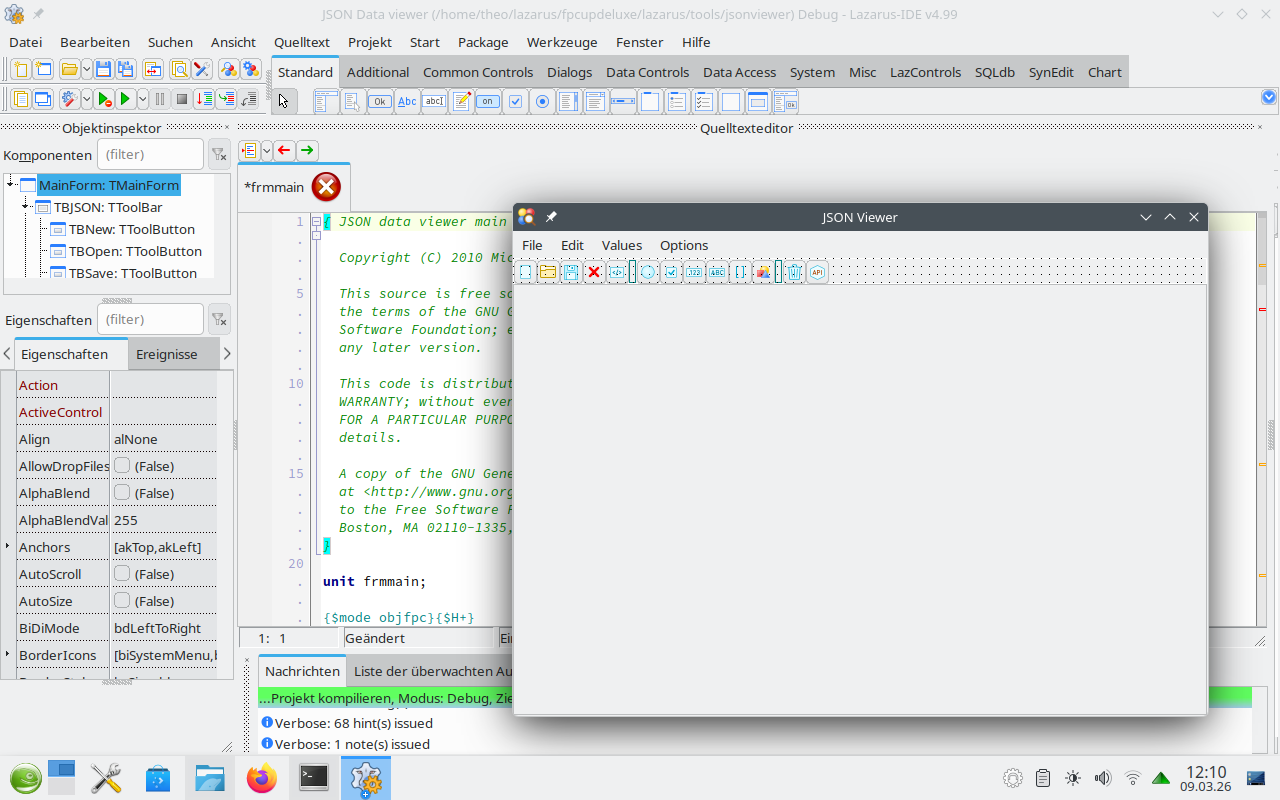The height and width of the screenshot is (800, 1280).
Task: Enable the AutoScroll property checkbox
Action: click(122, 573)
